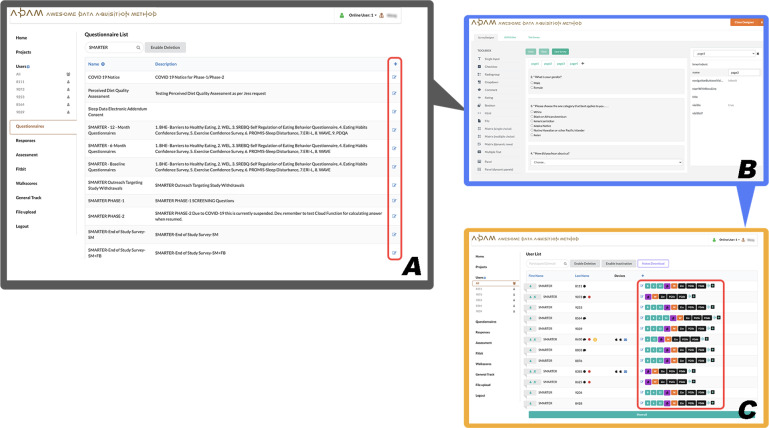The height and width of the screenshot is (428, 769).
Task: Click the edit icon for COVID-19 Notice
Action: pos(394,77)
